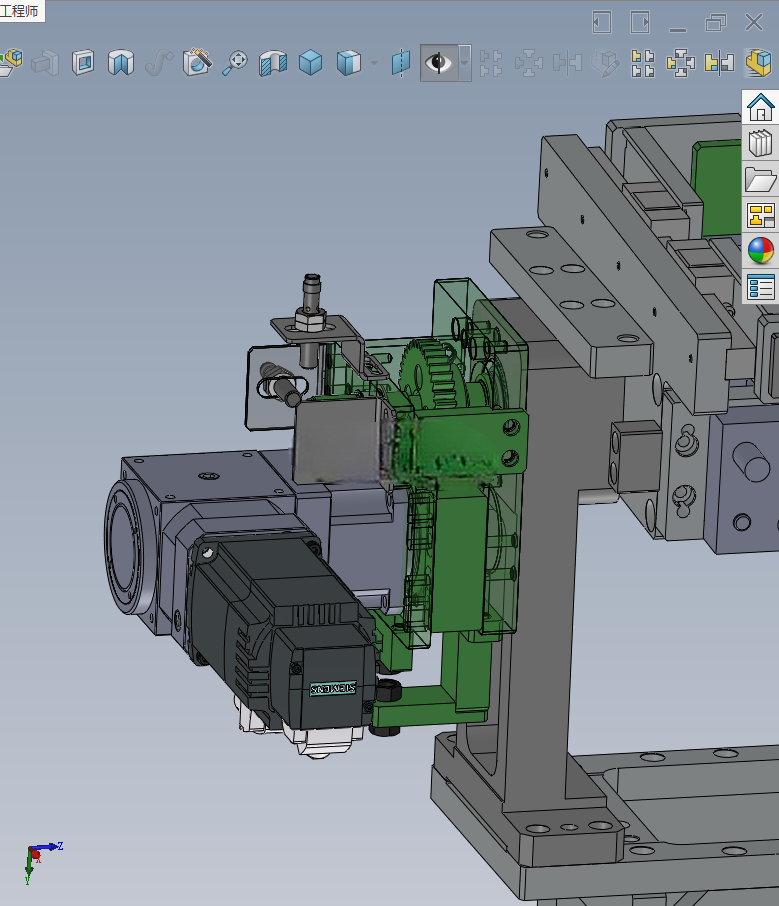
Task: Open the Design Library books icon
Action: 761,143
